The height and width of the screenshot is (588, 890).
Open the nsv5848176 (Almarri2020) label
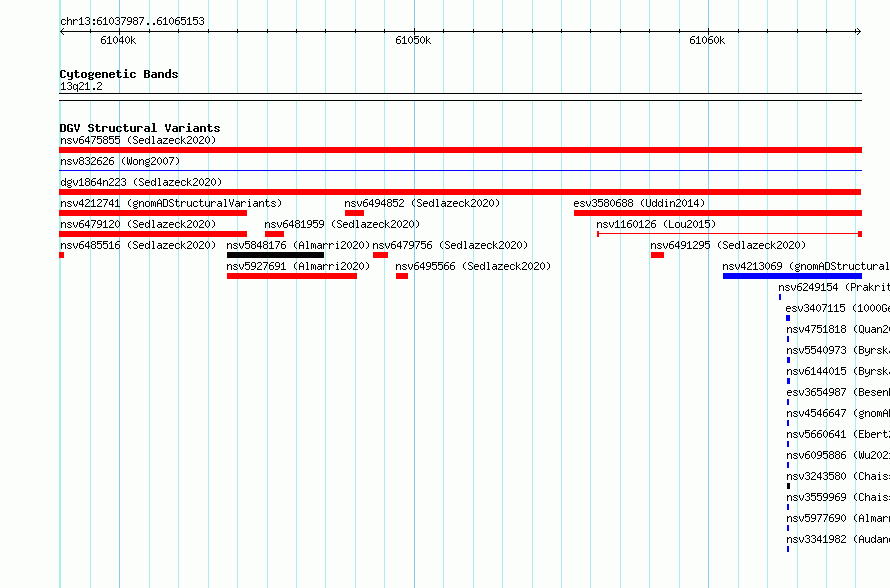298,245
